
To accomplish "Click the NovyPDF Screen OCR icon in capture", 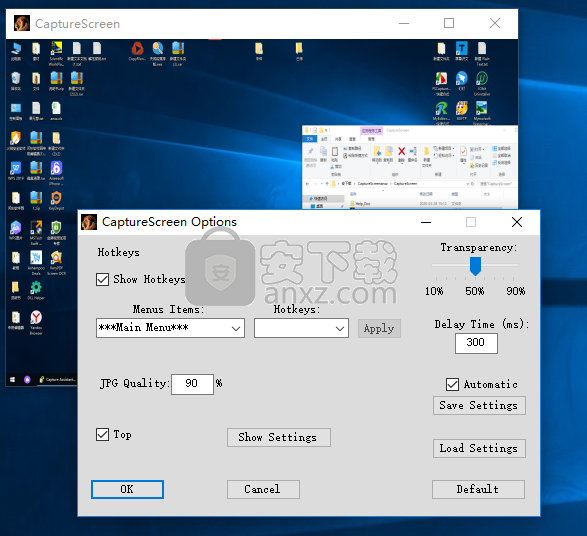I will (56, 258).
